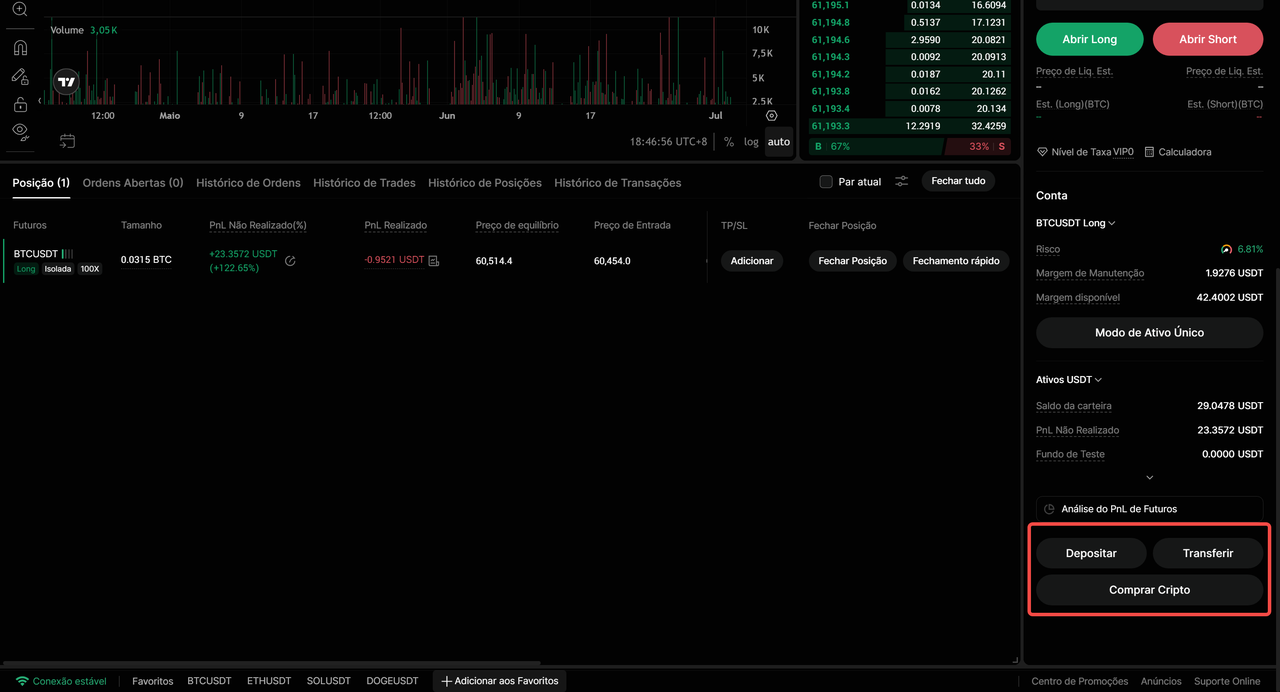Expand Ativos USDT dropdown
The image size is (1280, 692).
tap(1069, 380)
